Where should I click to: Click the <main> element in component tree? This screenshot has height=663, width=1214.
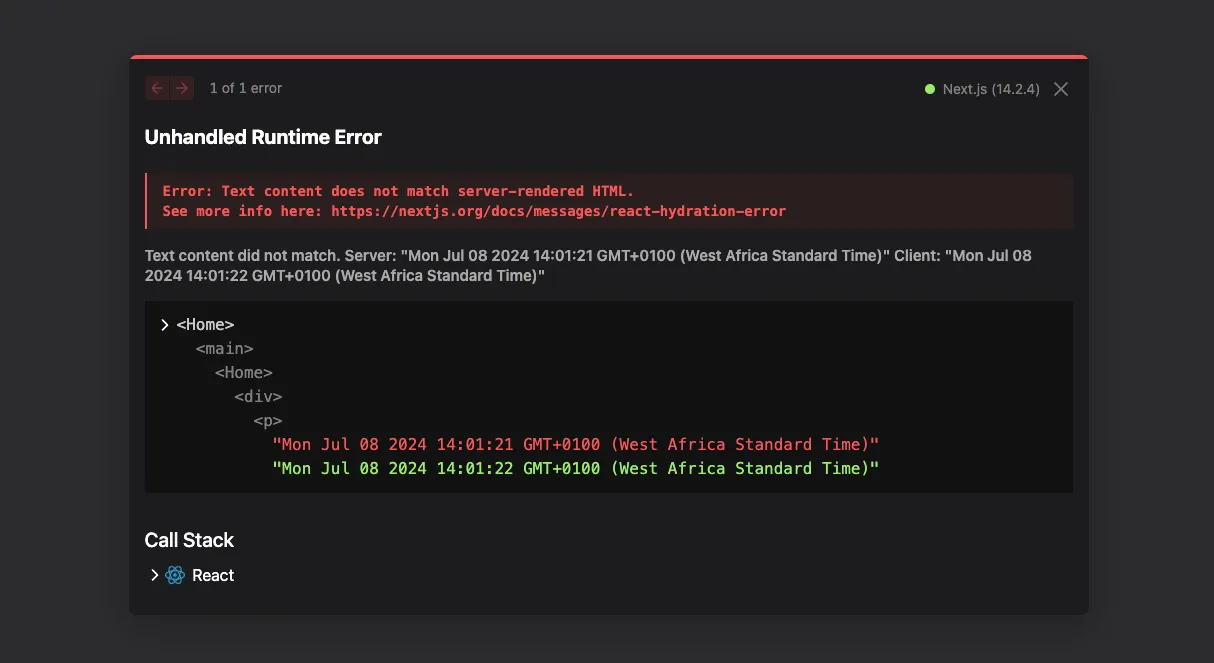(x=225, y=349)
